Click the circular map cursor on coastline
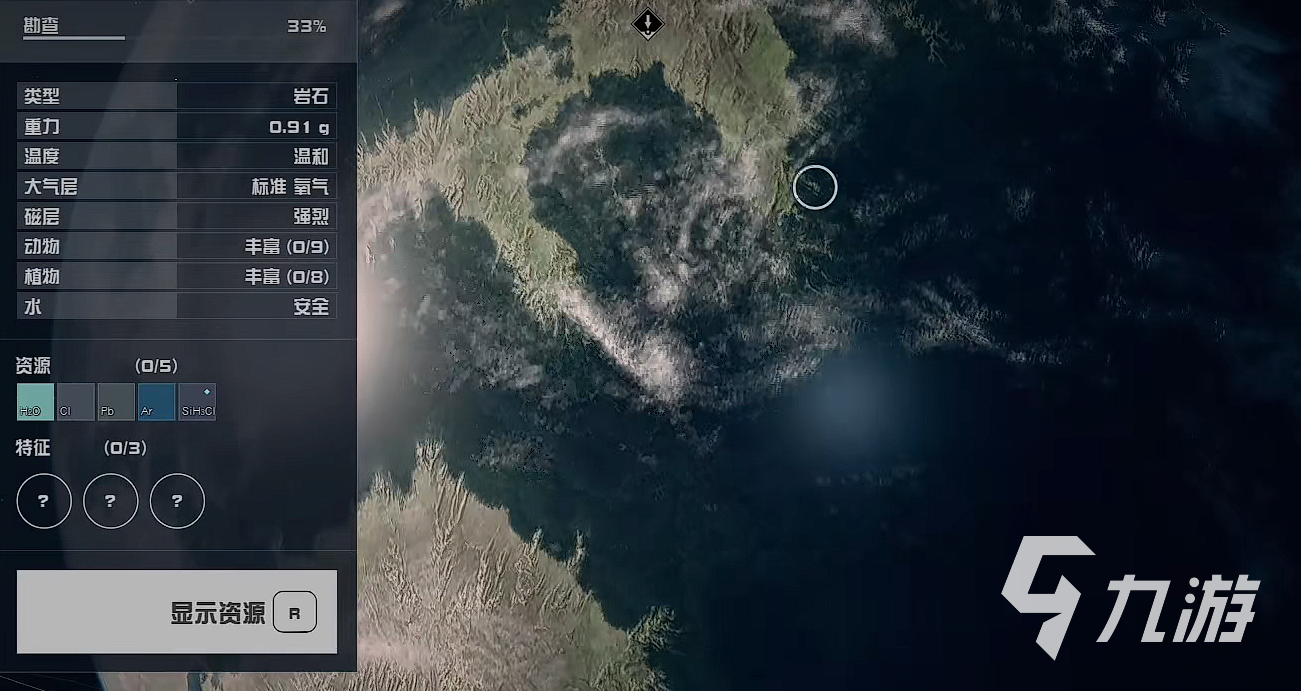Viewport: 1301px width, 691px height. [x=815, y=187]
